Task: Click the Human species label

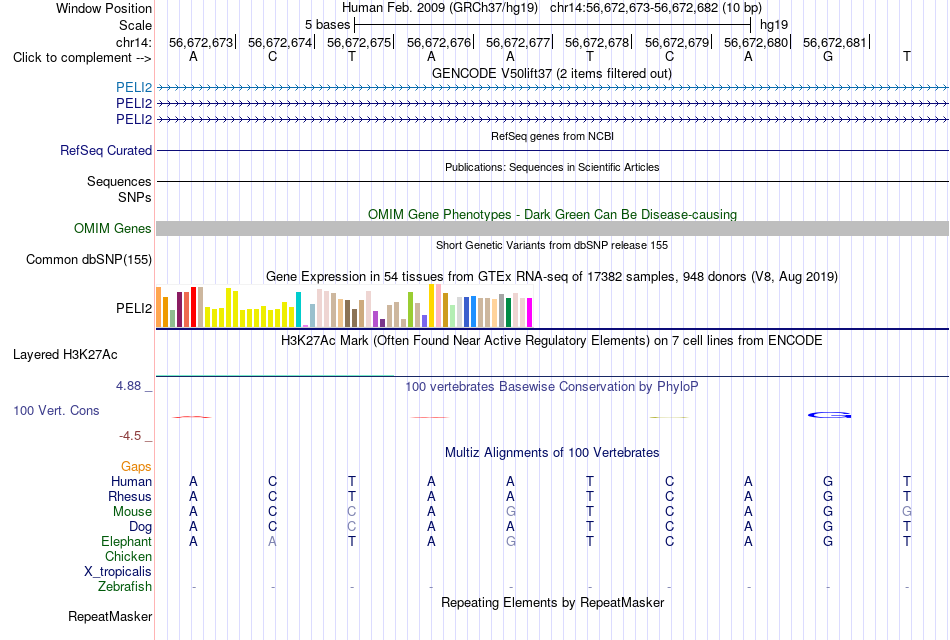Action: point(131,482)
